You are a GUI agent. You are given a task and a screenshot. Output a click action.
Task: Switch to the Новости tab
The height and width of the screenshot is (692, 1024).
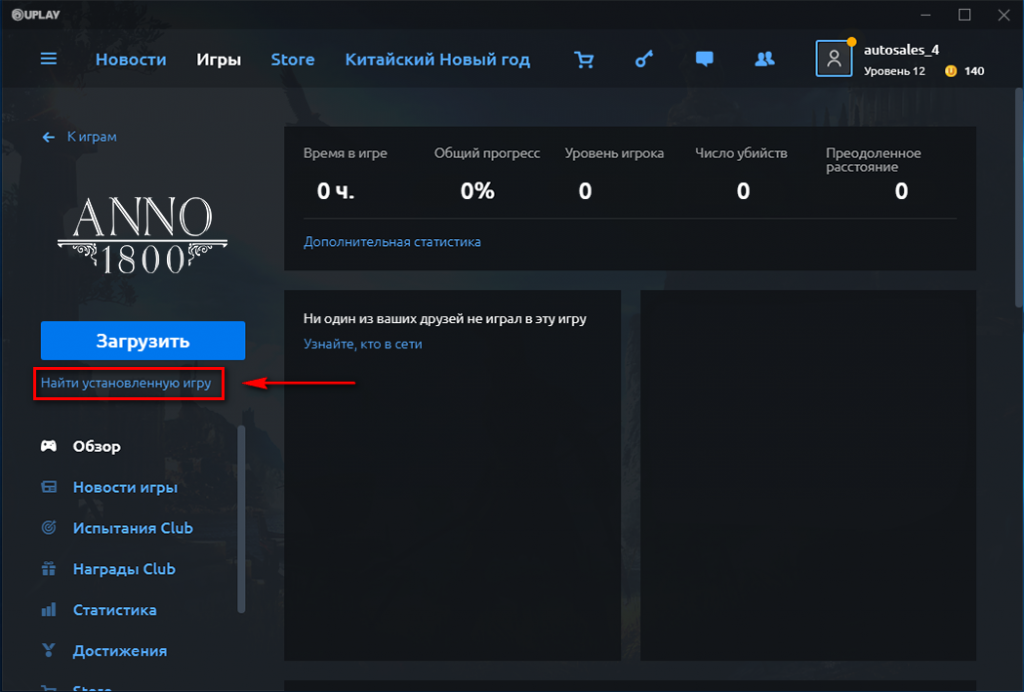[131, 59]
